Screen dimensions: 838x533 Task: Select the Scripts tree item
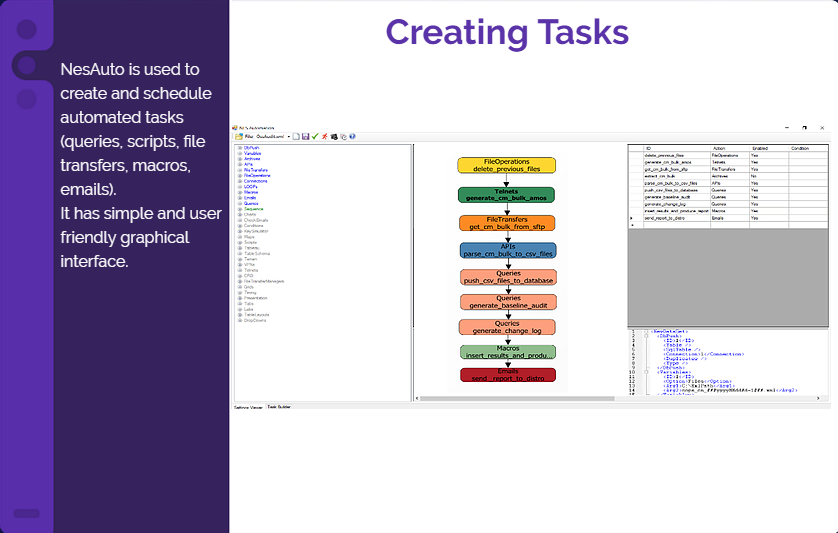tap(251, 243)
